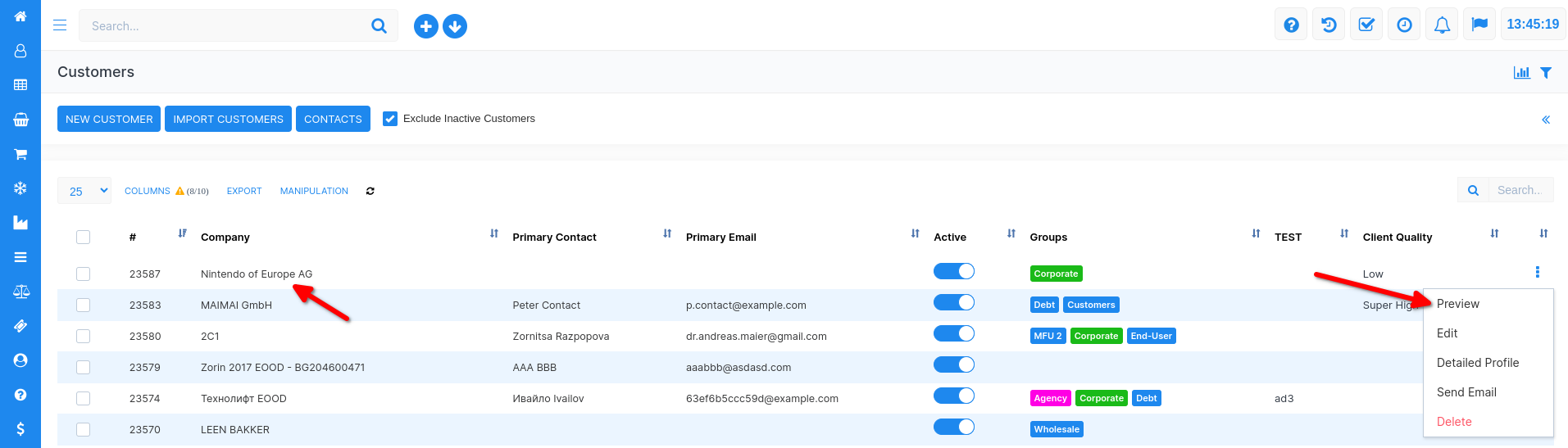Open the three-dot row menu for Nintendo
Image resolution: width=1568 pixels, height=448 pixels.
point(1537,273)
